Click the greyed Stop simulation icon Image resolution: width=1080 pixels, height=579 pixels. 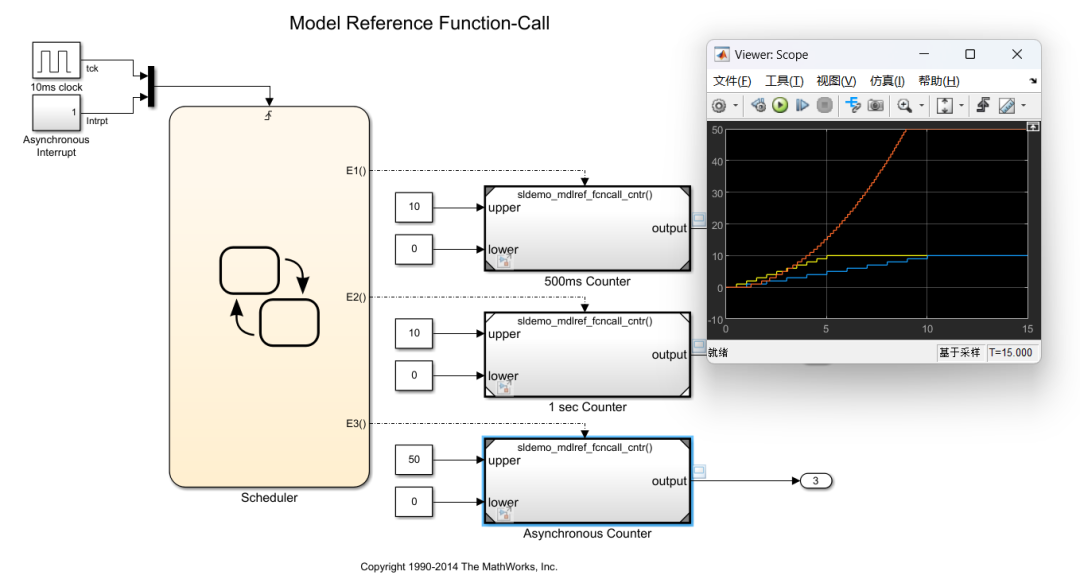(824, 105)
